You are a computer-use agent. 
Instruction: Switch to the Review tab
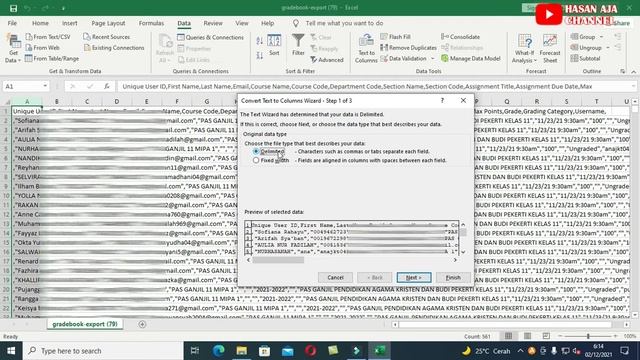tap(213, 23)
